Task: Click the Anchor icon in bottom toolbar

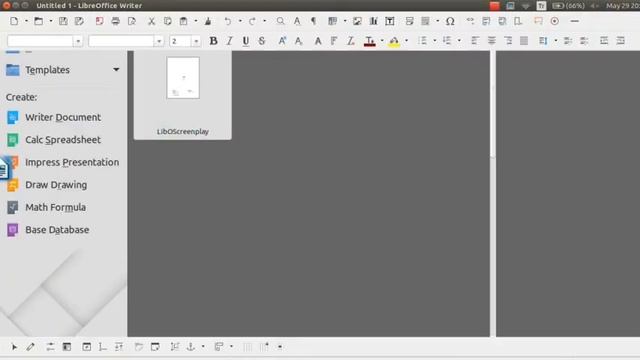Action: (191, 347)
